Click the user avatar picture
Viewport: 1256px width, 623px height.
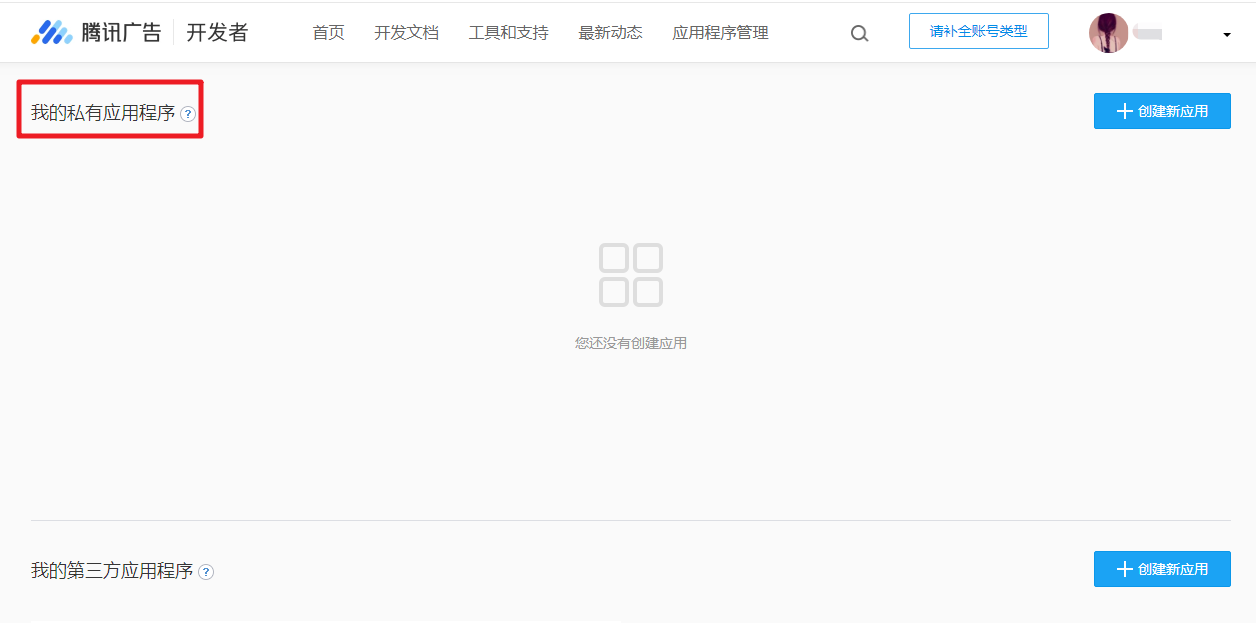pos(1108,31)
